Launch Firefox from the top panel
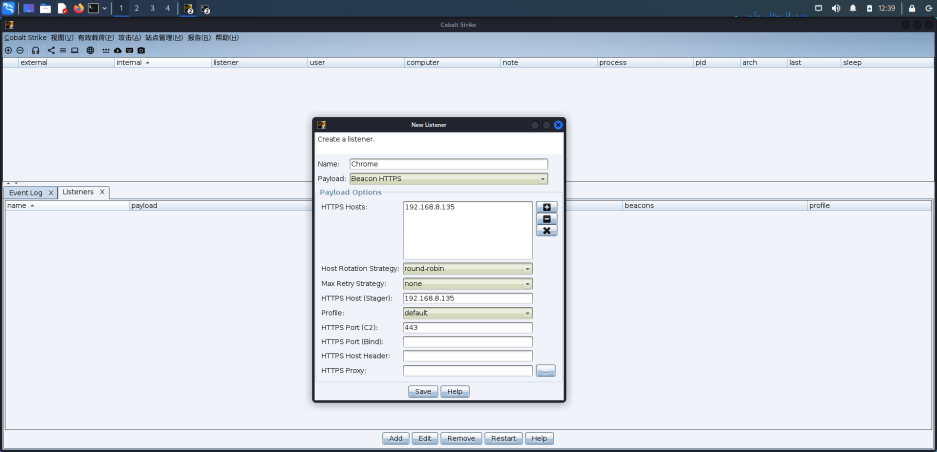This screenshot has width=937, height=452. coord(78,8)
